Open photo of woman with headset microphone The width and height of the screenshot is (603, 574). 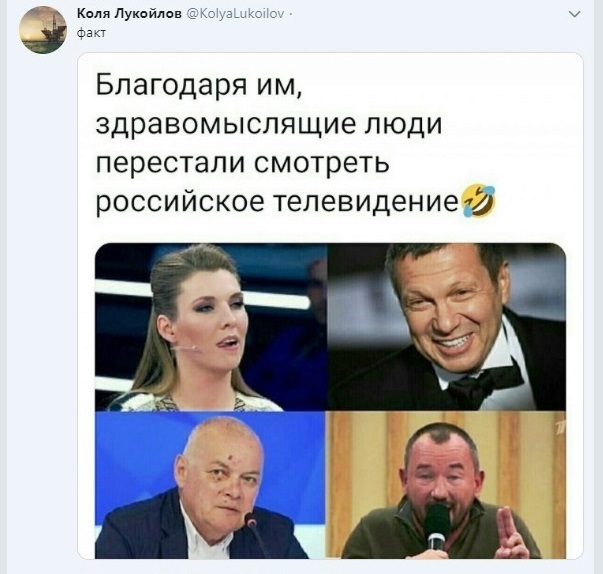pos(211,327)
